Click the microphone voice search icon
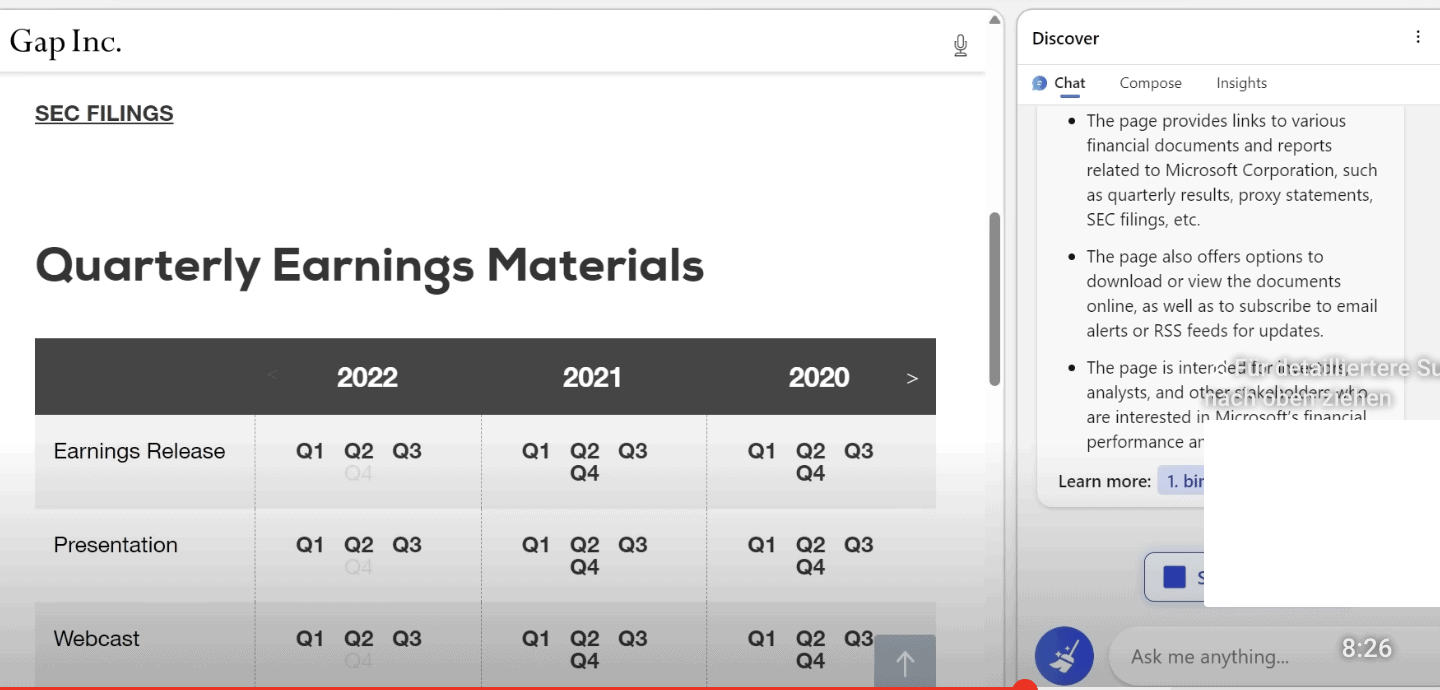The width and height of the screenshot is (1440, 690). tap(960, 45)
